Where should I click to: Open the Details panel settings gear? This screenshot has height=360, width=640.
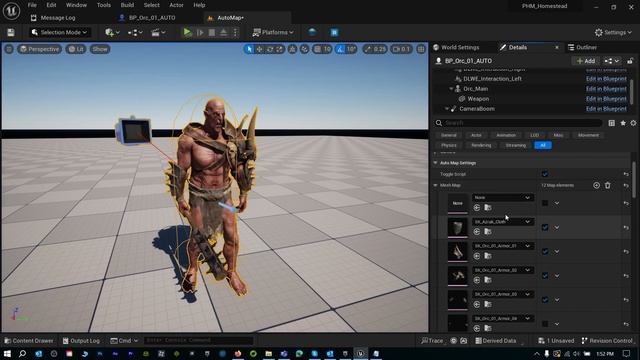click(633, 123)
